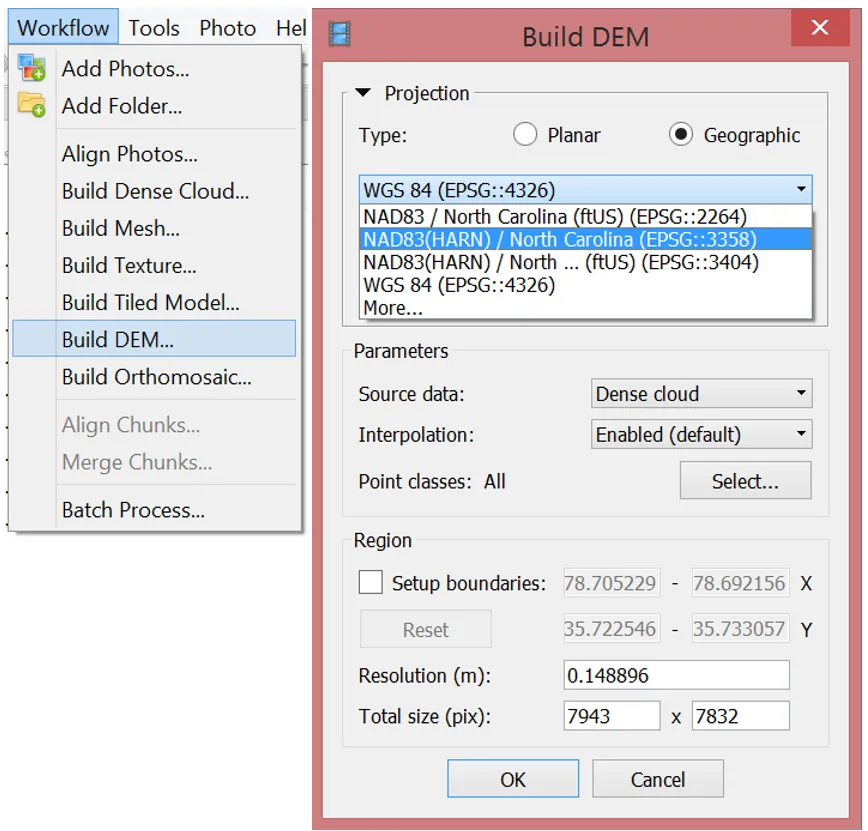Viewport: 868px width, 831px height.
Task: Close the Build DEM dialog
Action: click(820, 29)
